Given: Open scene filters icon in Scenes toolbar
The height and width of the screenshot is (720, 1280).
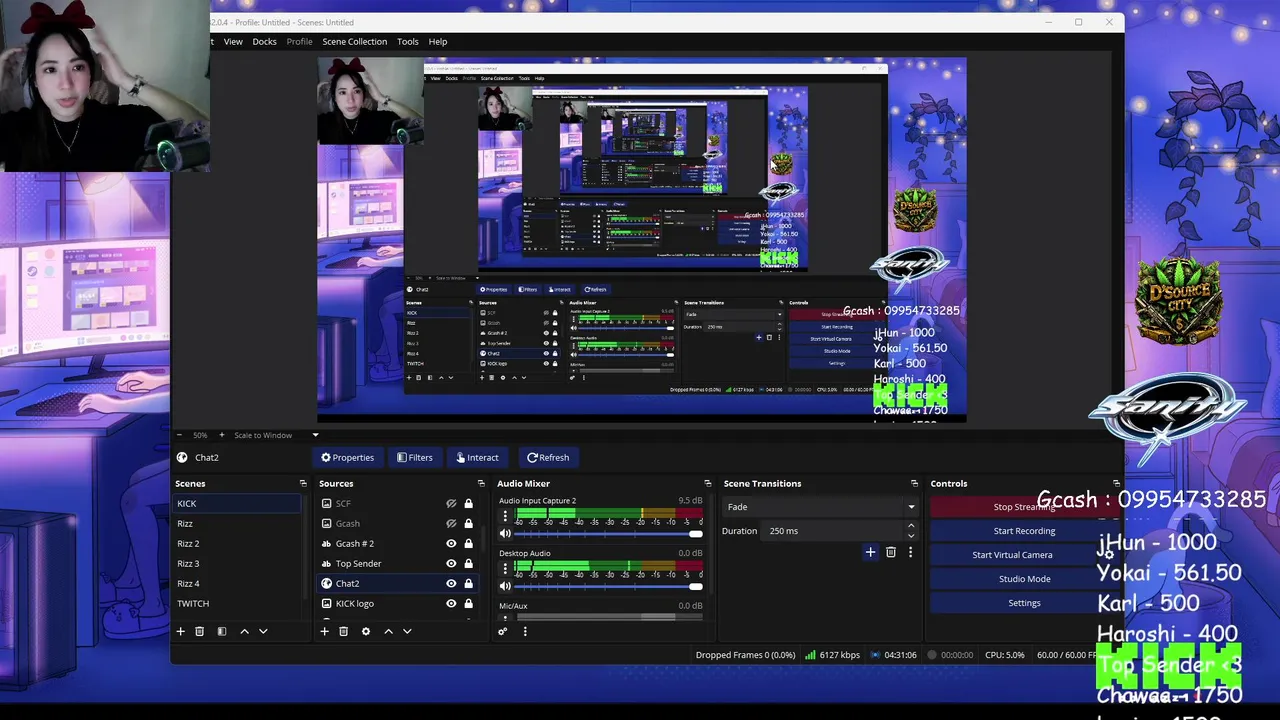Looking at the screenshot, I should point(222,631).
